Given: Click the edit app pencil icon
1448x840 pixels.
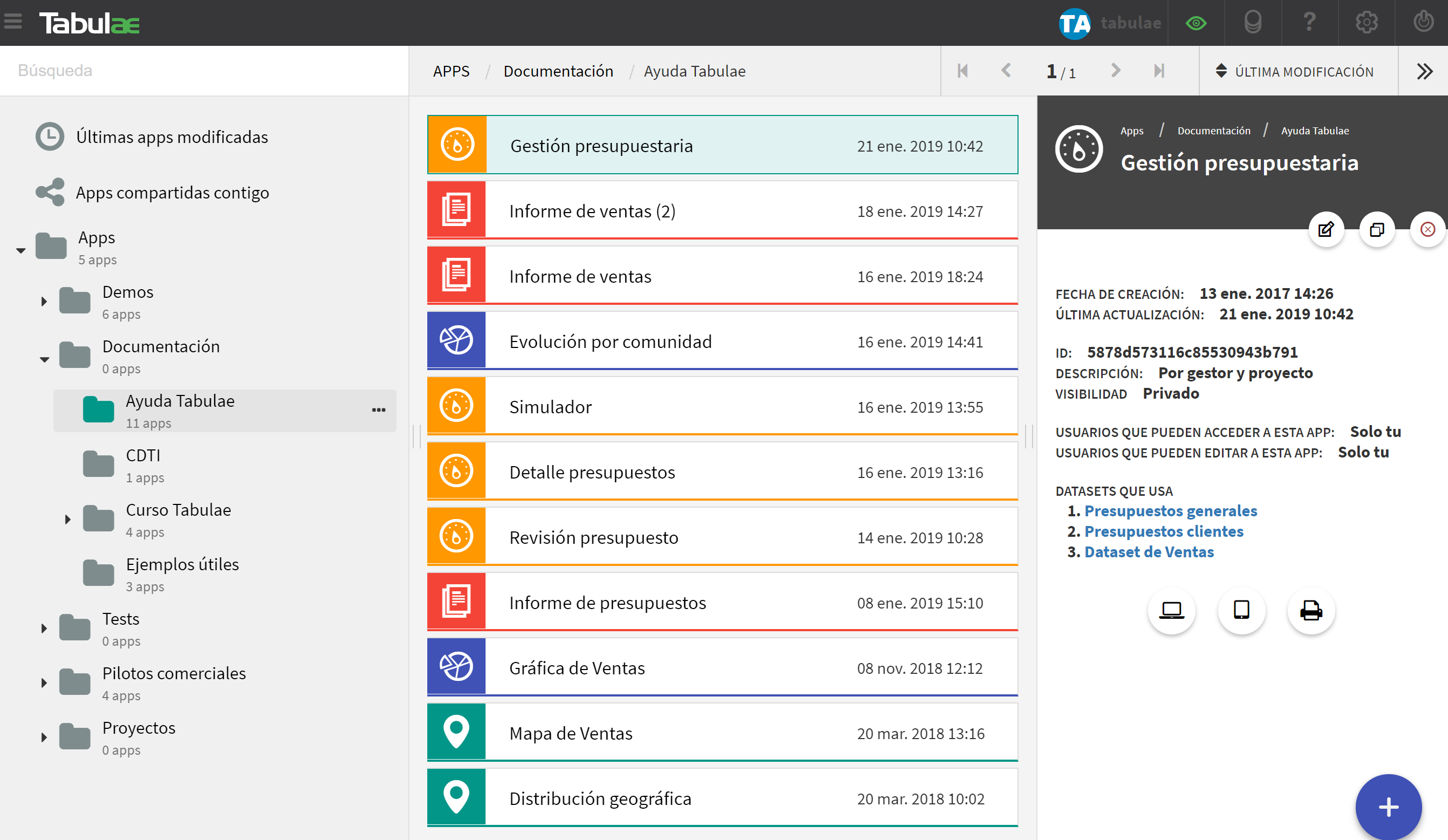Looking at the screenshot, I should 1326,230.
